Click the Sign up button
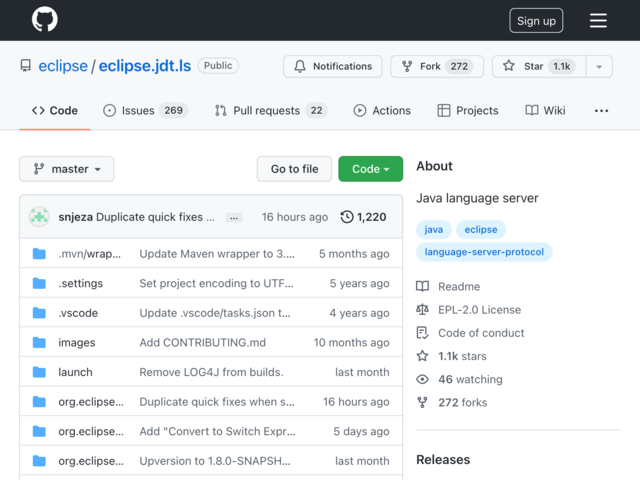Screen dimensions: 640x480 tap(536, 20)
